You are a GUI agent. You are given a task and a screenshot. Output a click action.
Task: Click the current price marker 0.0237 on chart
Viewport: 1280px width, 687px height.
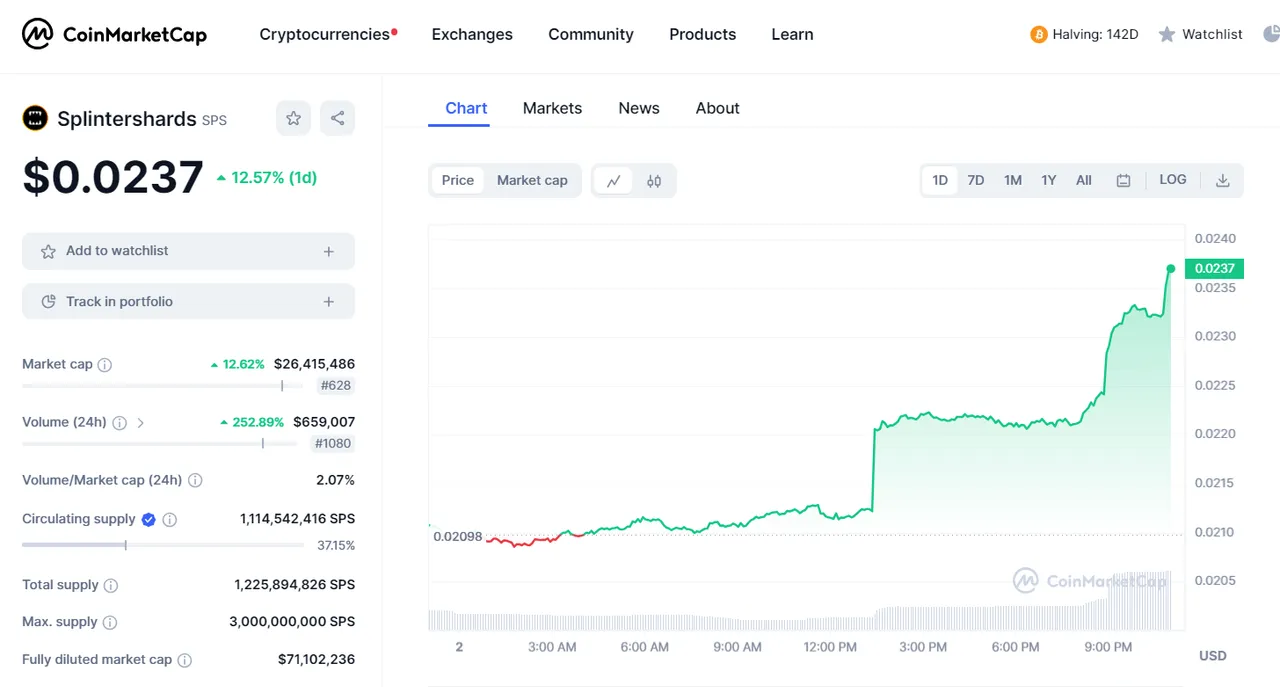[1215, 268]
